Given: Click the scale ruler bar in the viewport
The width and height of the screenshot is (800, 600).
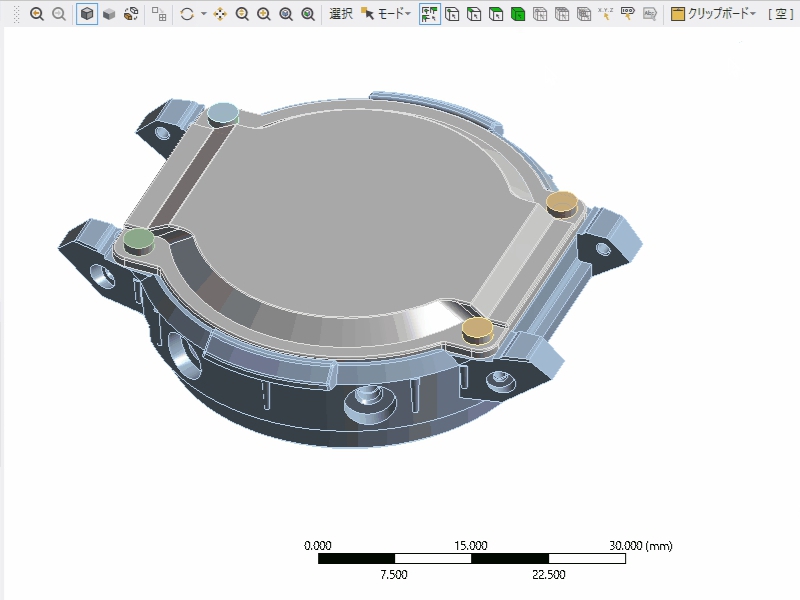Looking at the screenshot, I should [x=471, y=558].
